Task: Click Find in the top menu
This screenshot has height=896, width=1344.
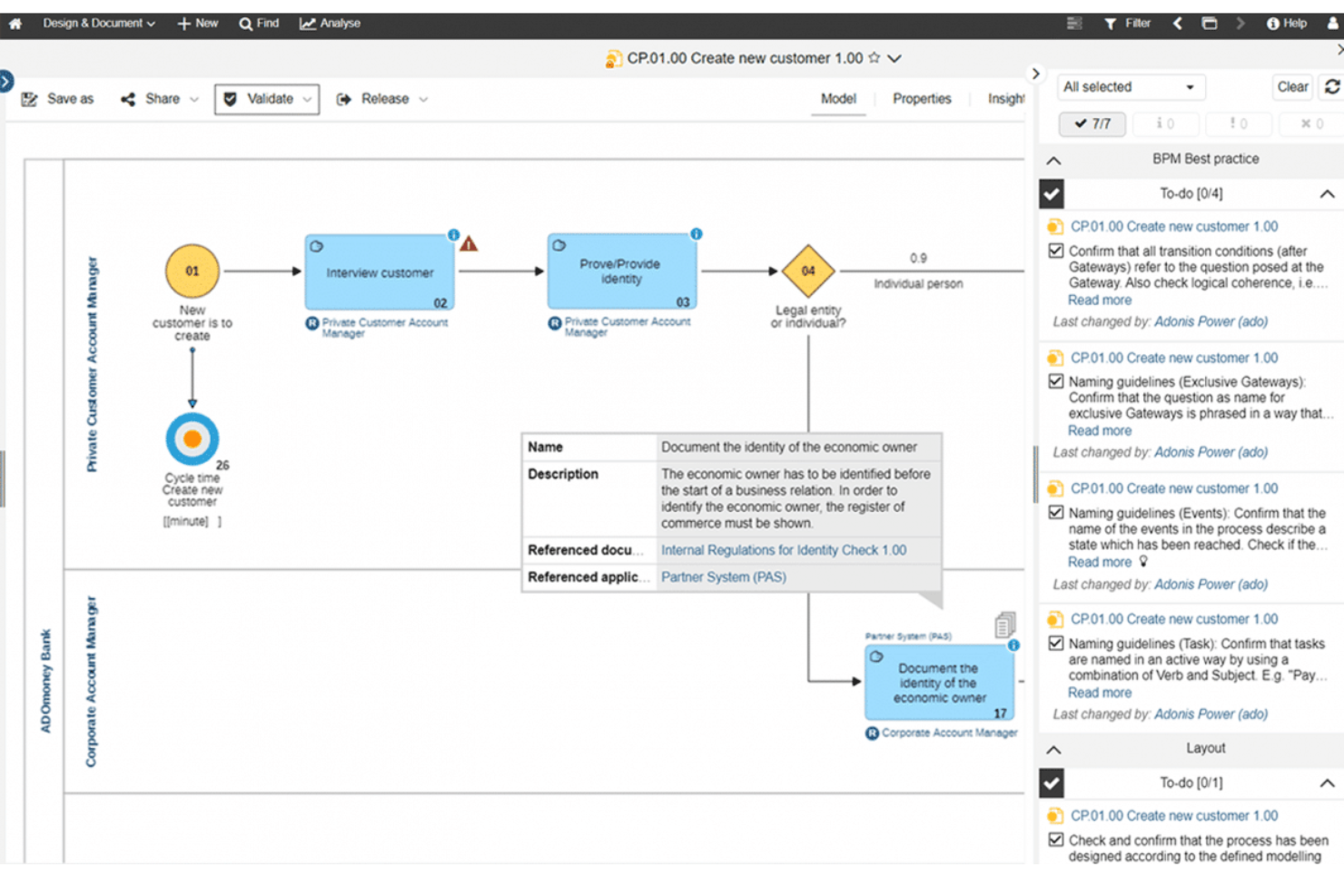Action: click(x=259, y=24)
